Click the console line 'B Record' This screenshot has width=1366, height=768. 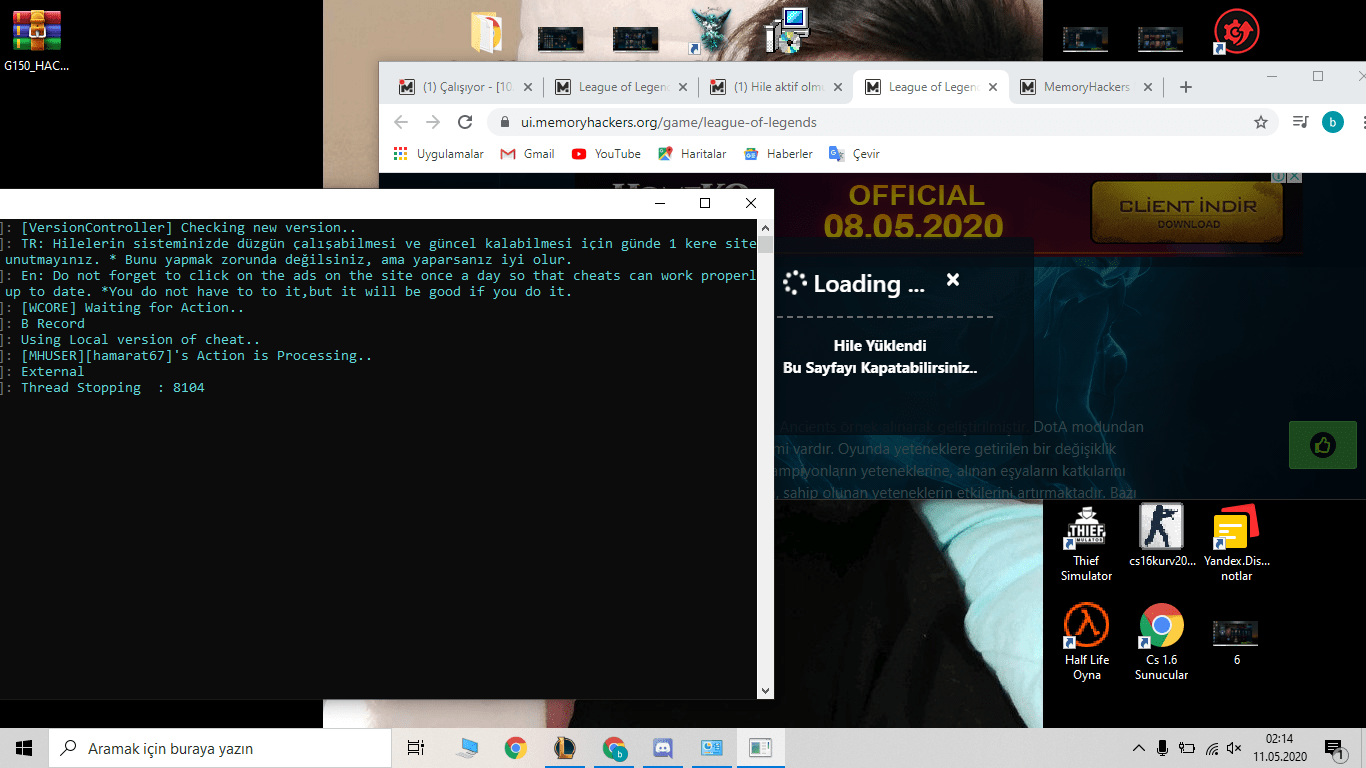point(53,324)
